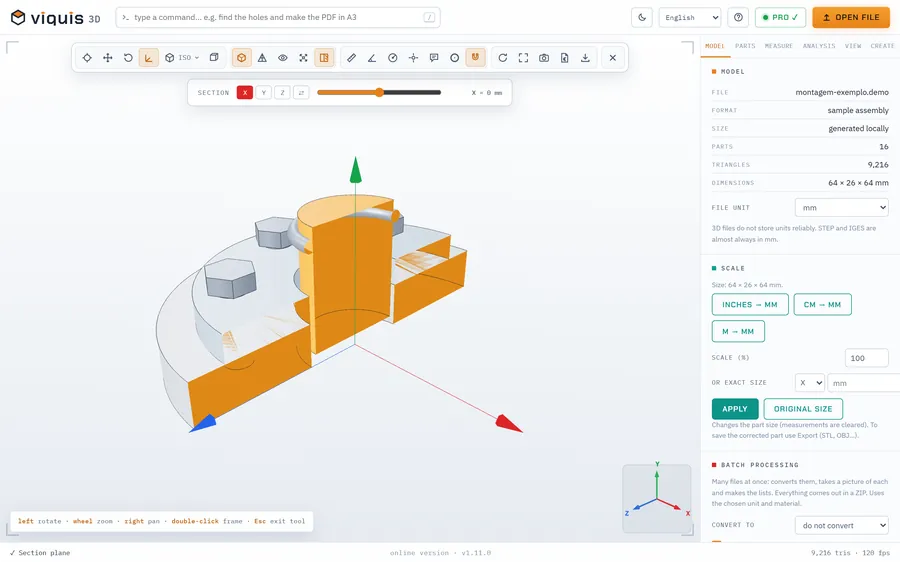Viewport: 900px width, 562px height.
Task: Click the reset view refresh icon
Action: 503,57
